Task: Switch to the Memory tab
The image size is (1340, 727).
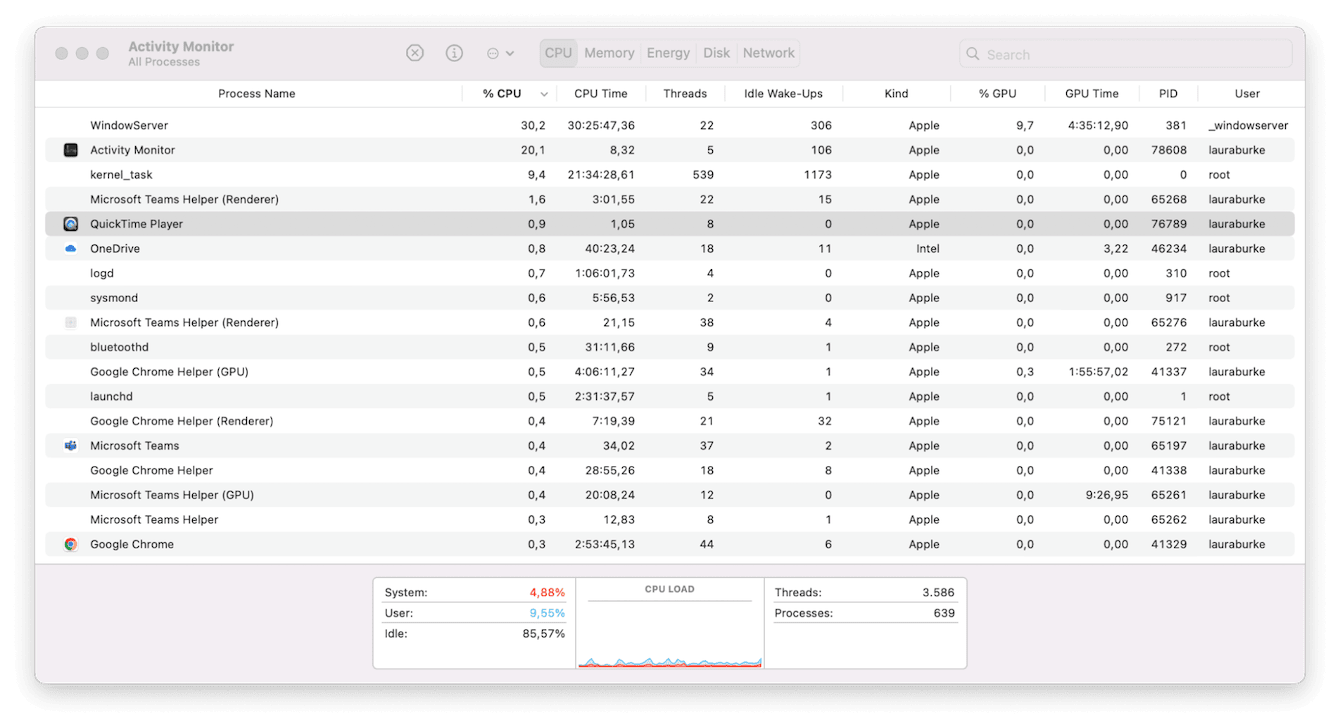Action: 609,52
